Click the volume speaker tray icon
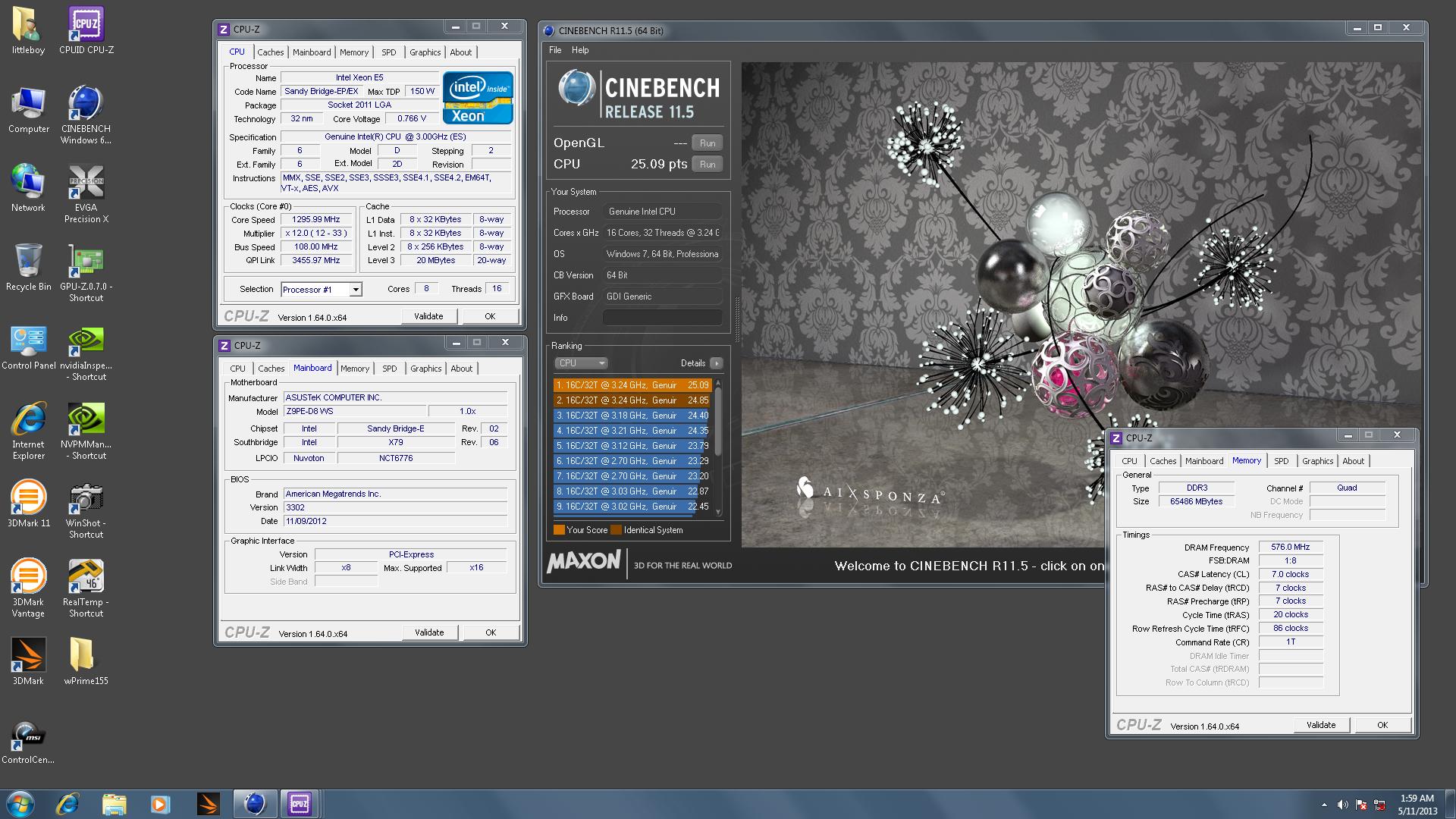Viewport: 1456px width, 819px height. click(x=1342, y=805)
